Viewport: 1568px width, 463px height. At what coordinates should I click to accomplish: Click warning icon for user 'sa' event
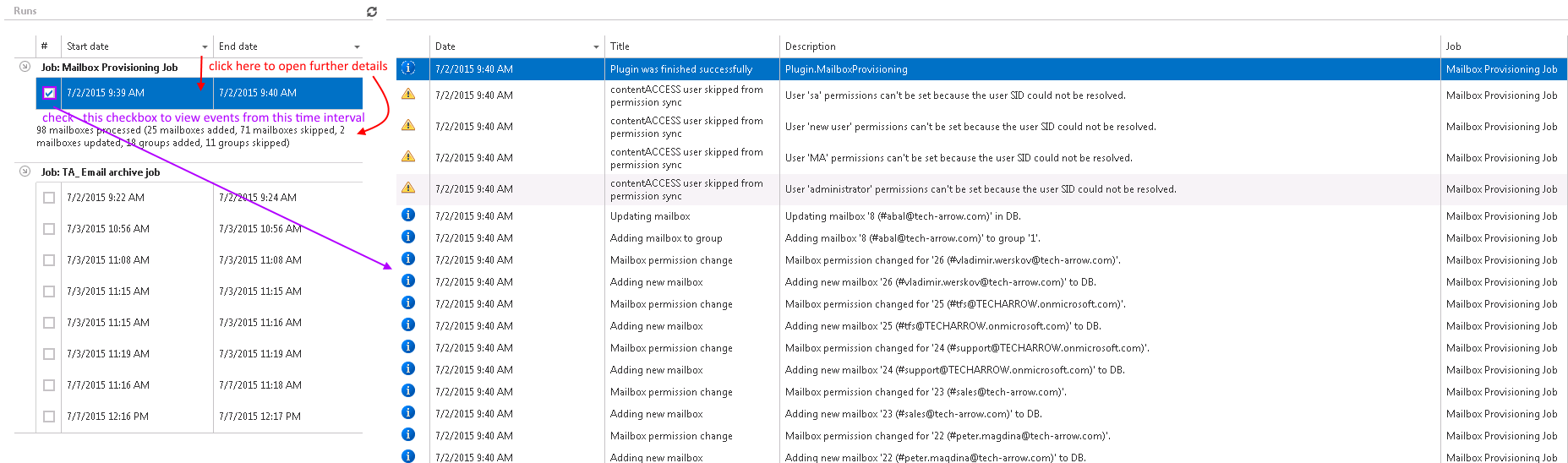coord(408,95)
